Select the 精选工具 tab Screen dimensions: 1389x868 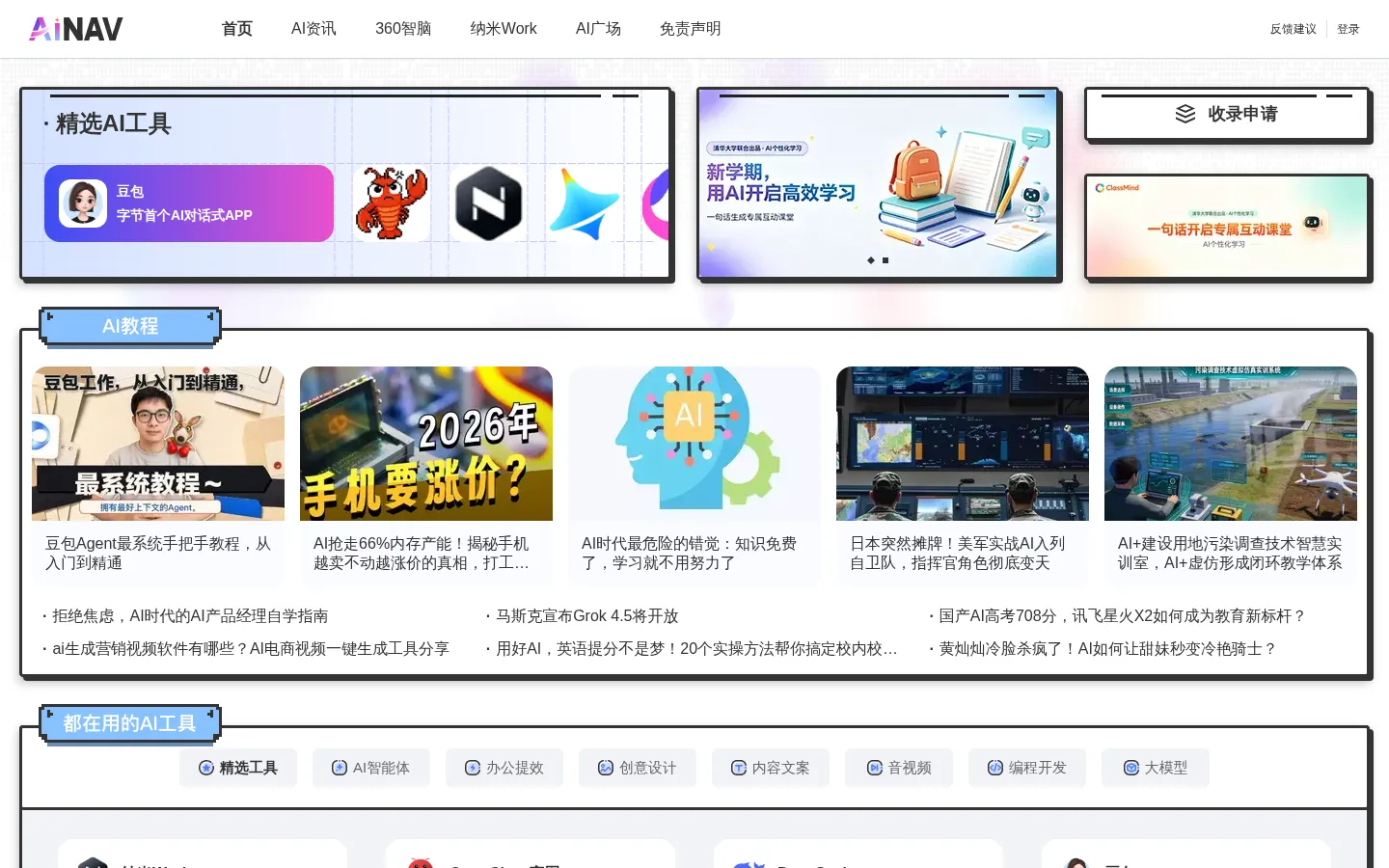[238, 768]
